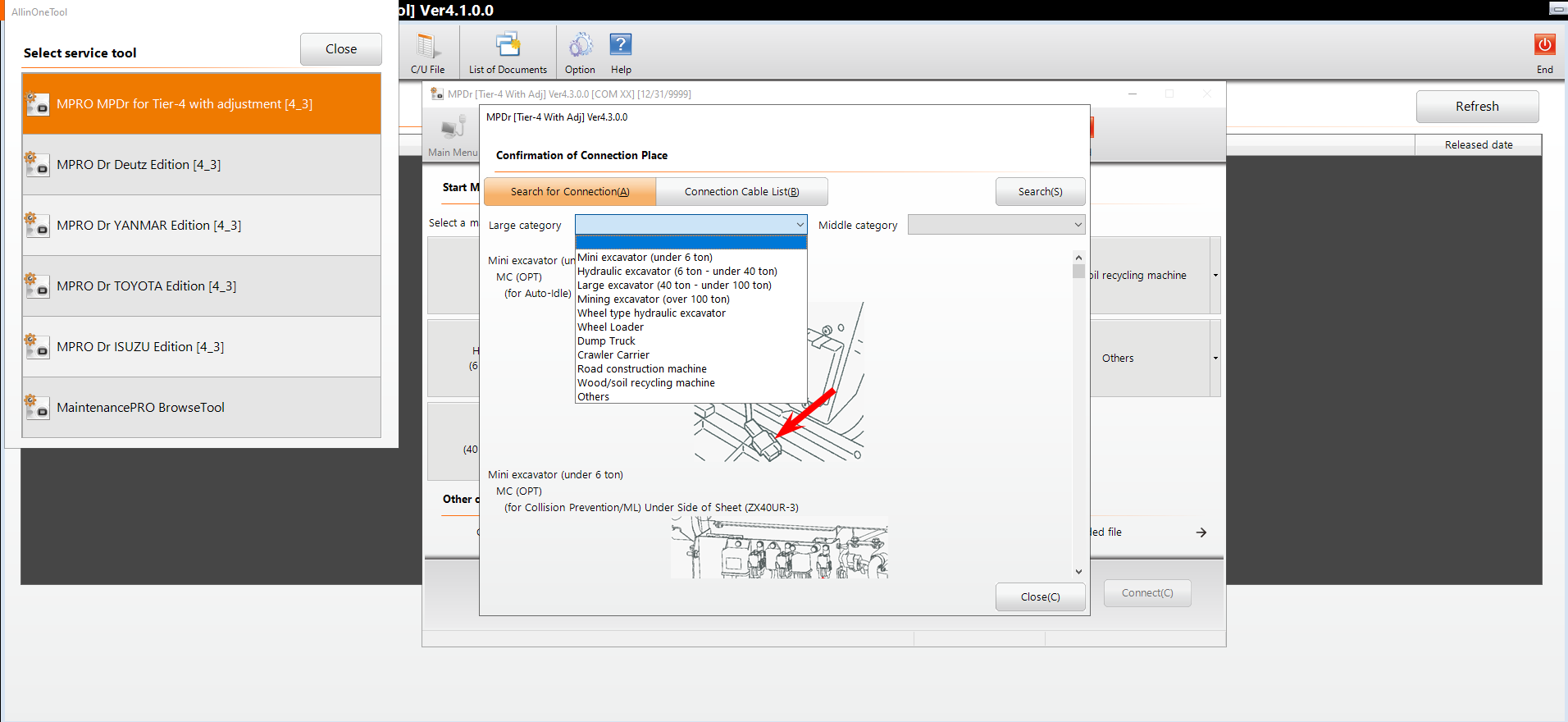This screenshot has width=1568, height=722.
Task: Click the scrollbar down arrow in results
Action: pyautogui.click(x=1078, y=572)
